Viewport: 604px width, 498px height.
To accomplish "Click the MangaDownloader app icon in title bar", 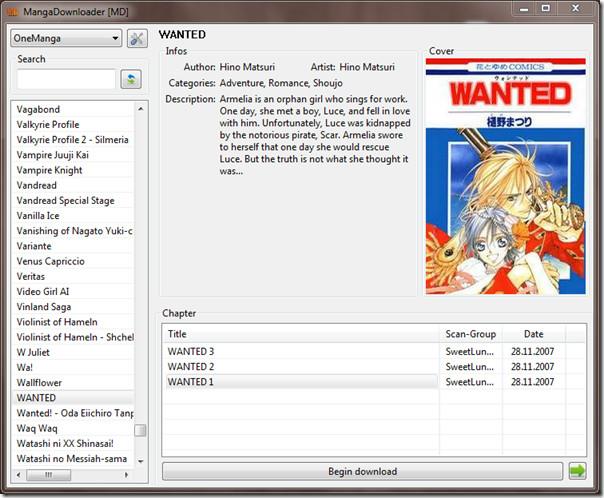I will tap(13, 9).
